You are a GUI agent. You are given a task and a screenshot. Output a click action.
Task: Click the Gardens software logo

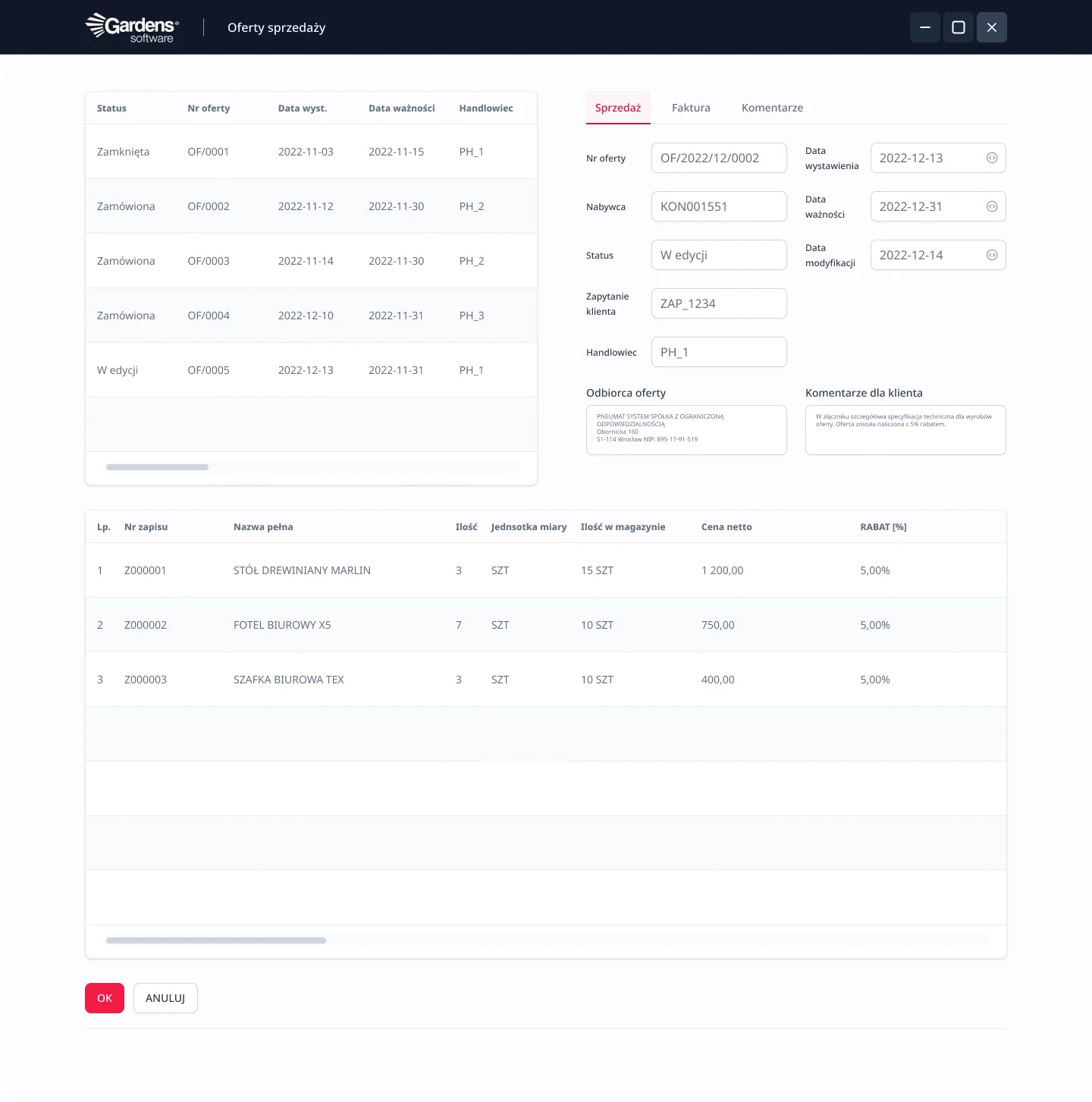(132, 28)
